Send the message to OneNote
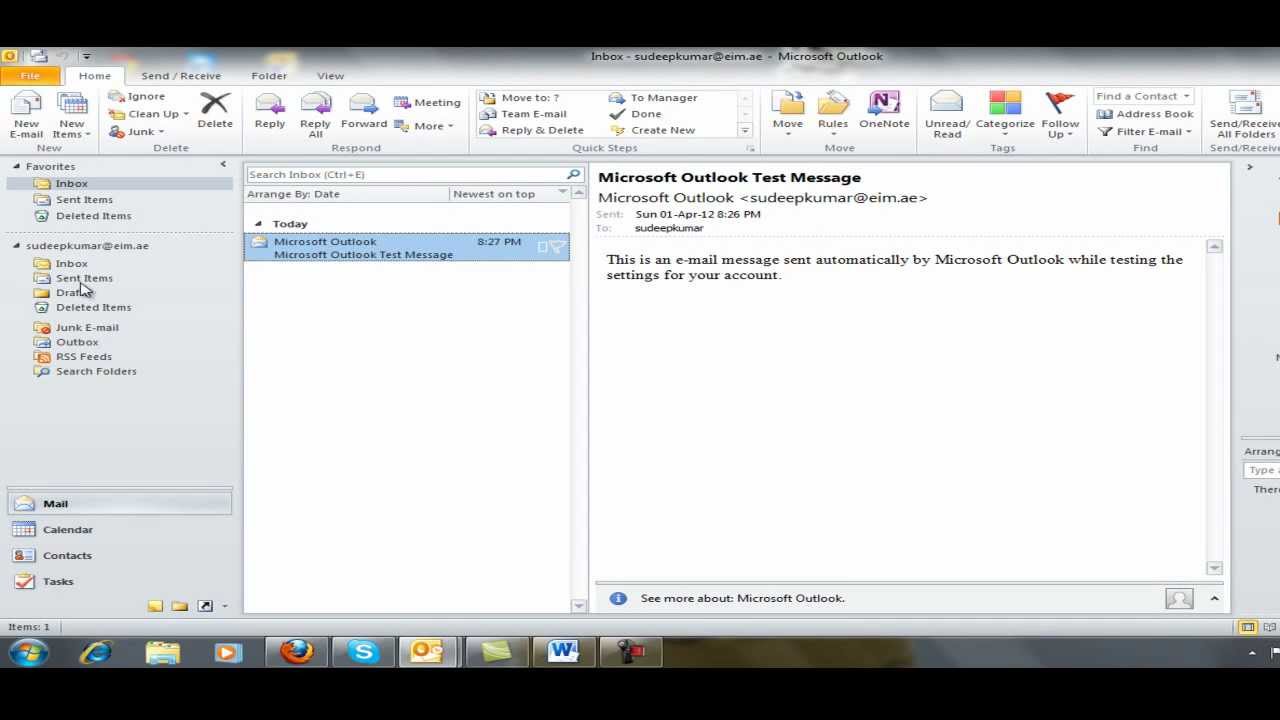This screenshot has width=1280, height=720. (884, 111)
